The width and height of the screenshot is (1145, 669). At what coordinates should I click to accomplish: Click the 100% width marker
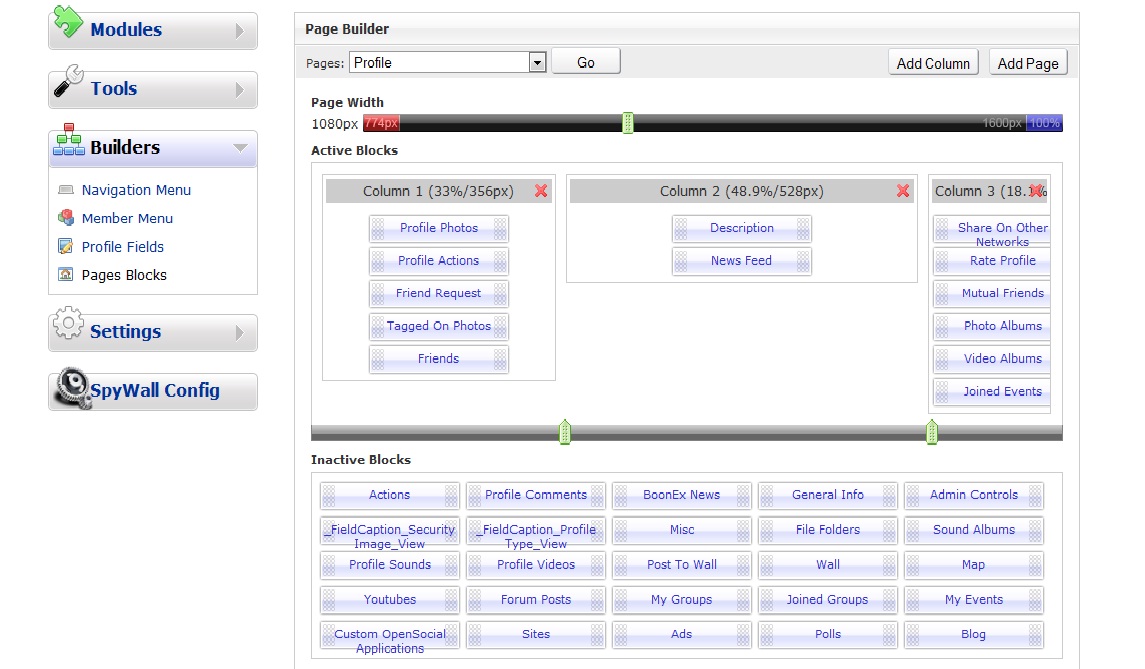pos(1044,123)
